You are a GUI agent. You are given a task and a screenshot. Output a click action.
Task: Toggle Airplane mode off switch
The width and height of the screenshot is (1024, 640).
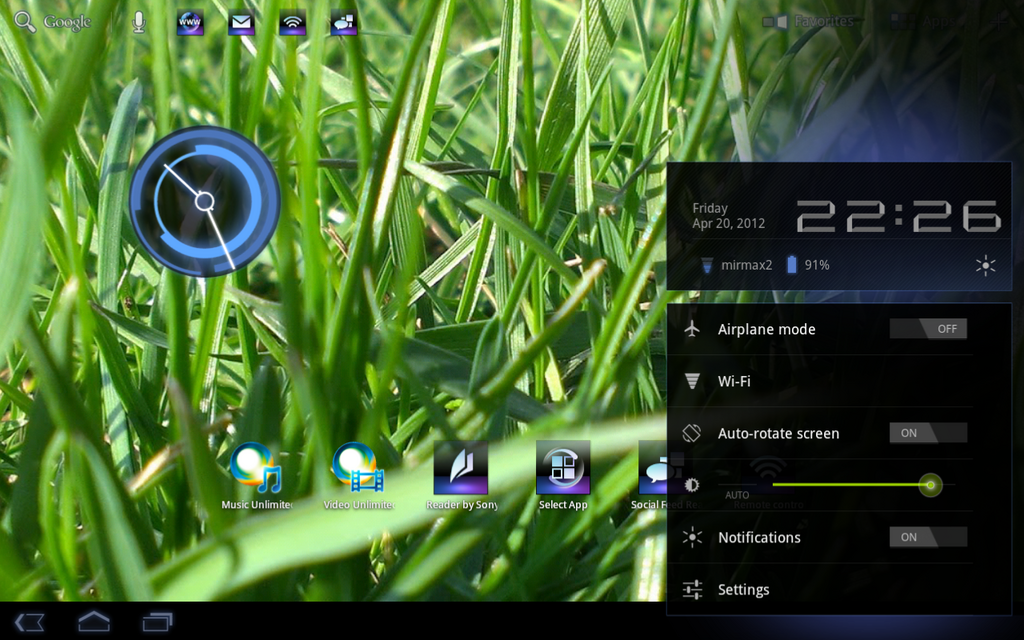[928, 328]
